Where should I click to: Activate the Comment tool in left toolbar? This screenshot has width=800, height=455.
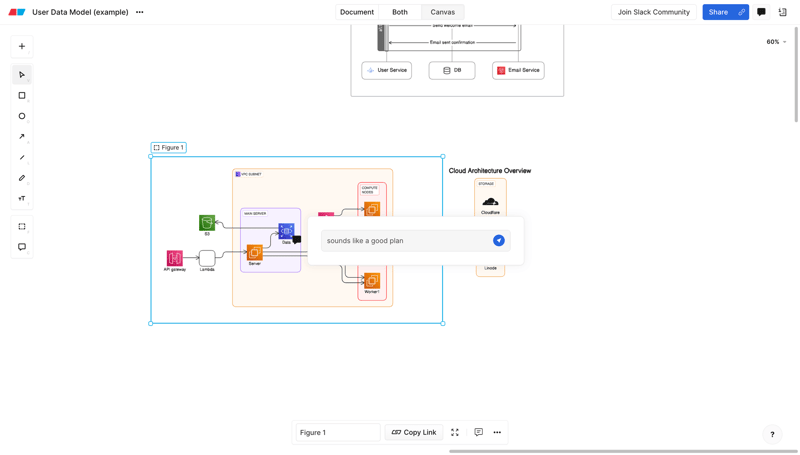click(22, 247)
